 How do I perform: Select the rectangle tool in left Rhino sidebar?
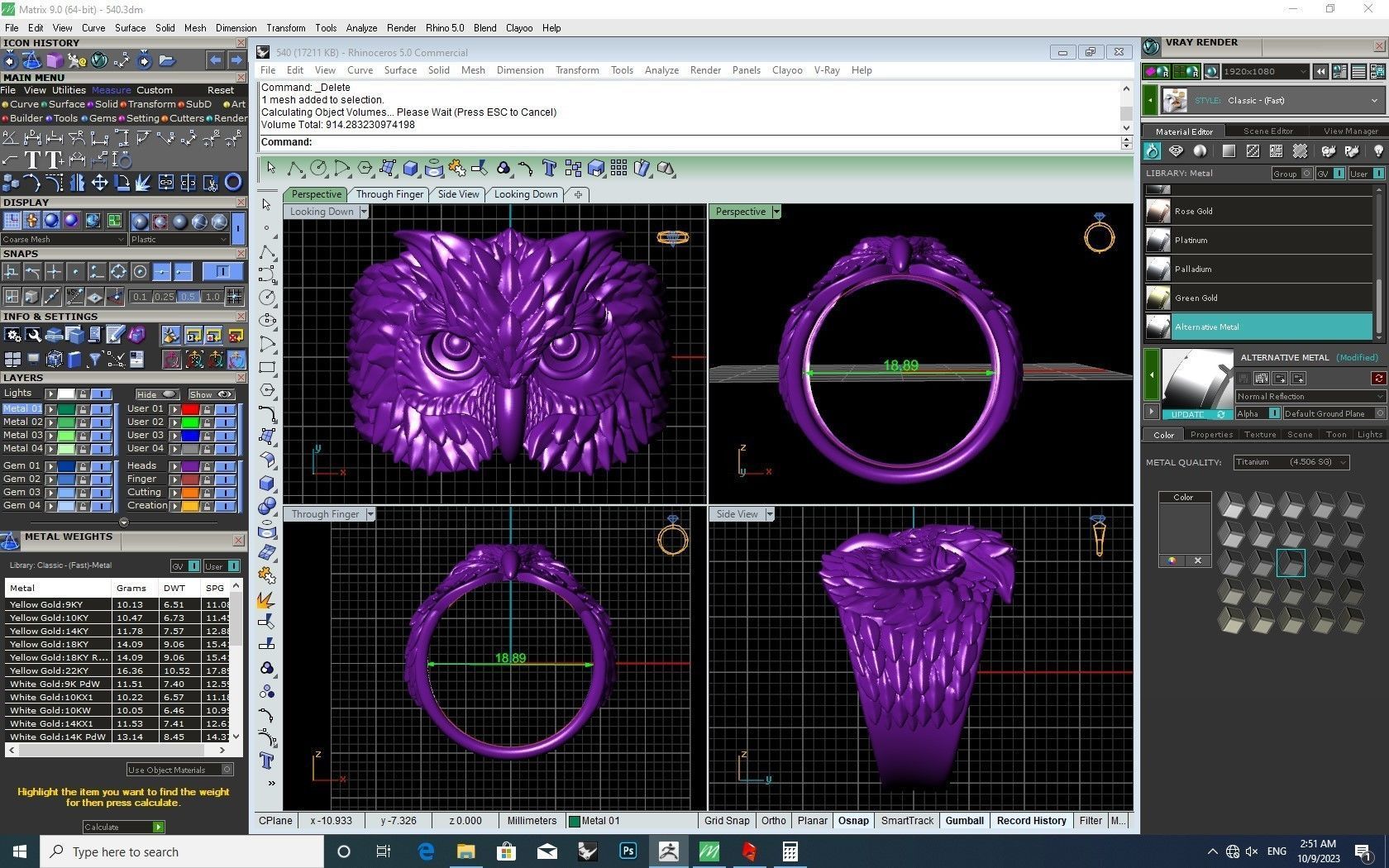[267, 366]
